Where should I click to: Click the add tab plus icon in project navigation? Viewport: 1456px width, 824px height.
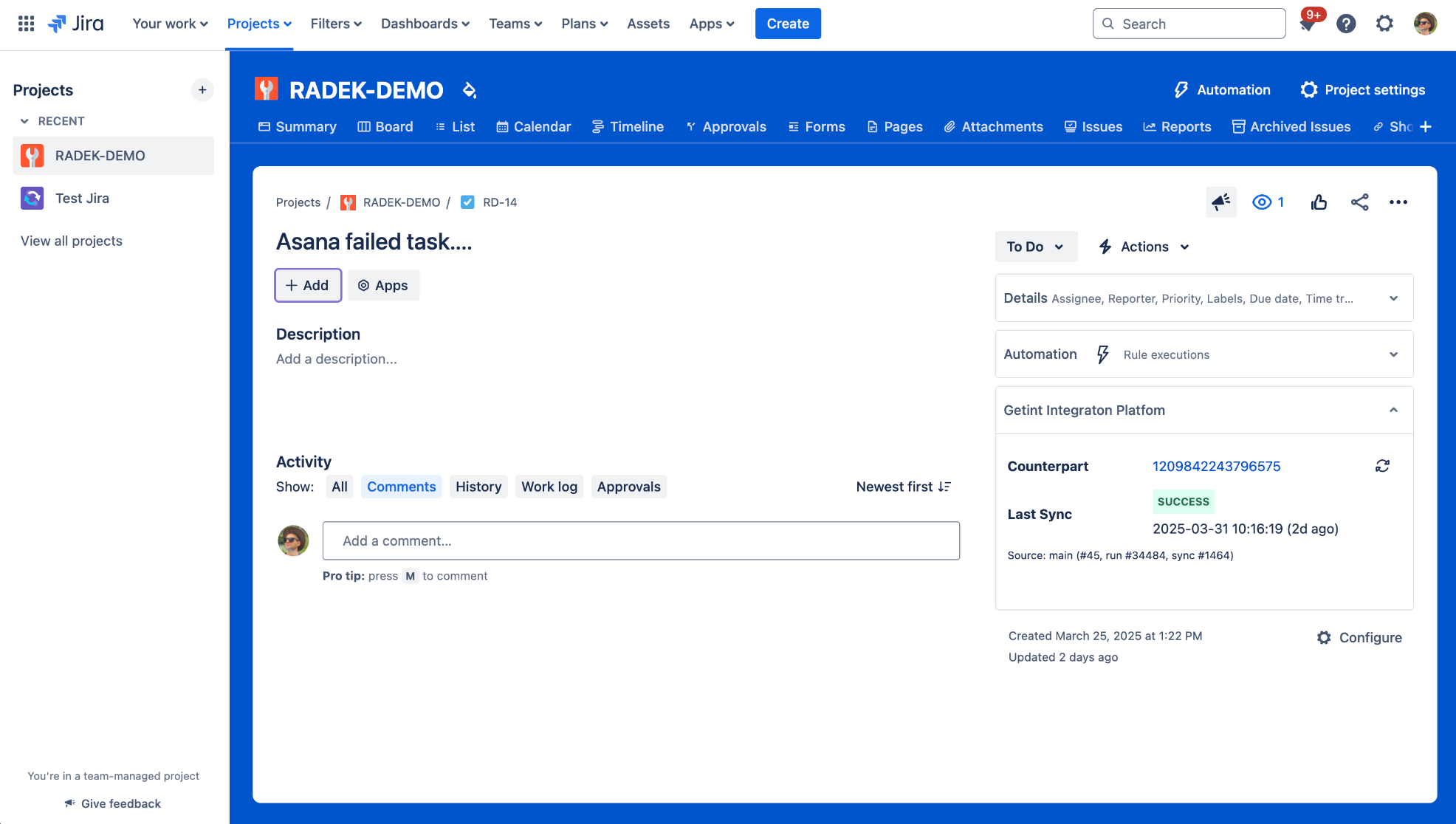click(1426, 127)
